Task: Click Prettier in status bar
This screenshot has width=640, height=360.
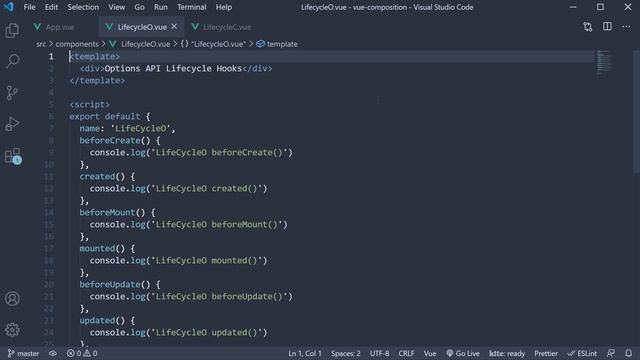Action: click(546, 353)
